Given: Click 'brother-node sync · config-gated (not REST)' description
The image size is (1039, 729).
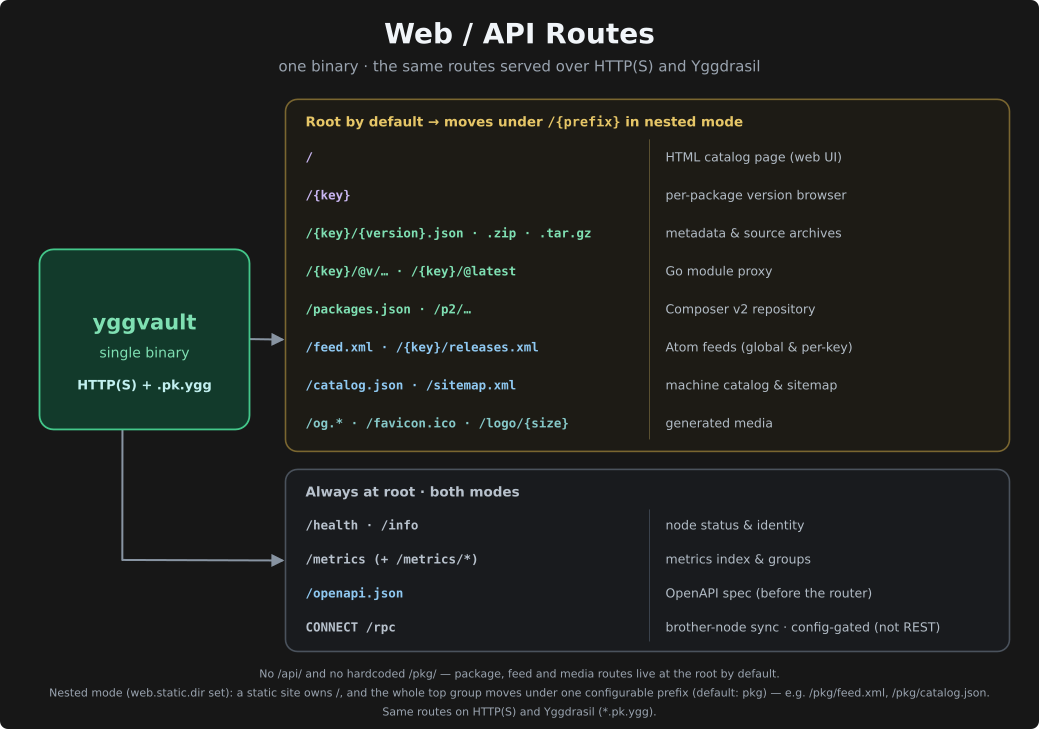Looking at the screenshot, I should (x=802, y=628).
